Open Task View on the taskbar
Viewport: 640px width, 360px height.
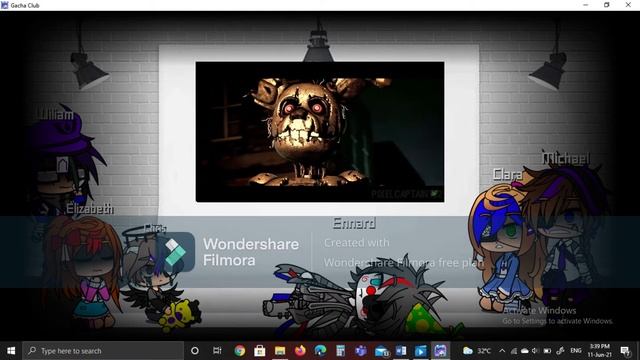click(x=217, y=351)
